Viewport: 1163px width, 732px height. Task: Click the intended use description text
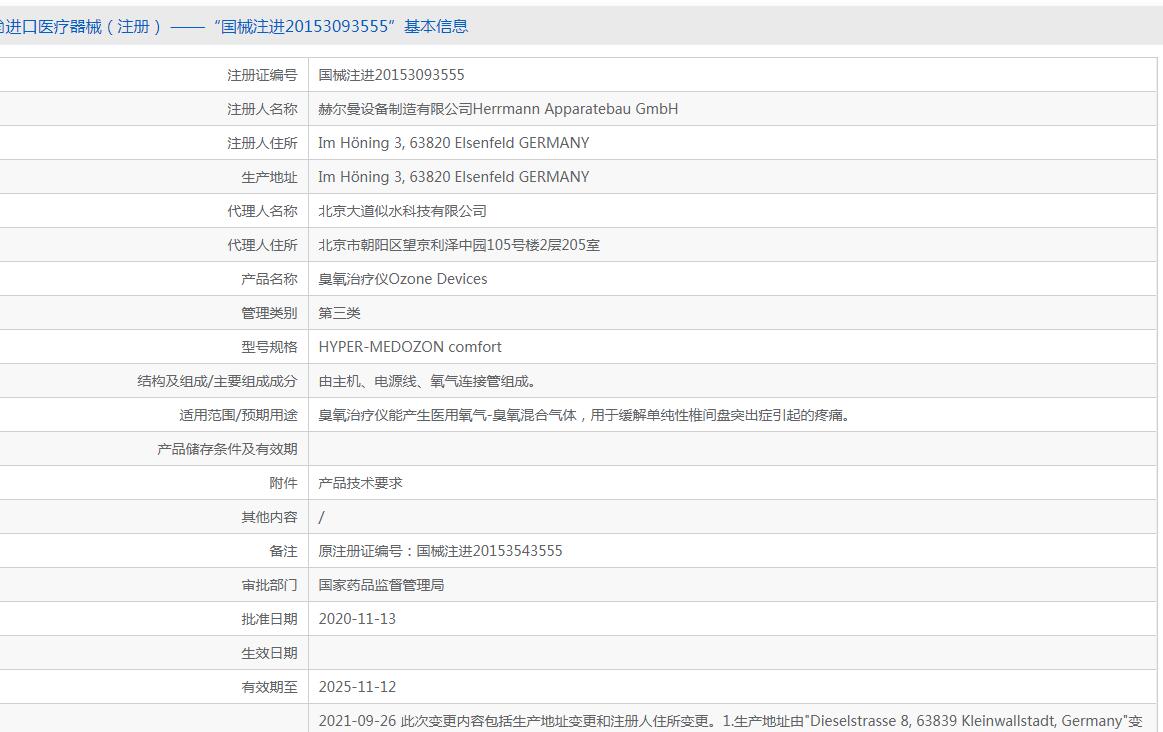[584, 415]
